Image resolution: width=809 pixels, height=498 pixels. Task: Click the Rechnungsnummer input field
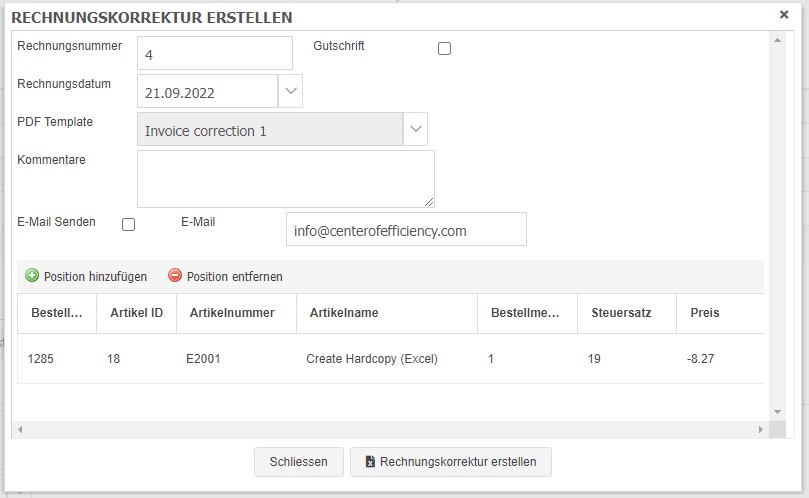pyautogui.click(x=215, y=53)
